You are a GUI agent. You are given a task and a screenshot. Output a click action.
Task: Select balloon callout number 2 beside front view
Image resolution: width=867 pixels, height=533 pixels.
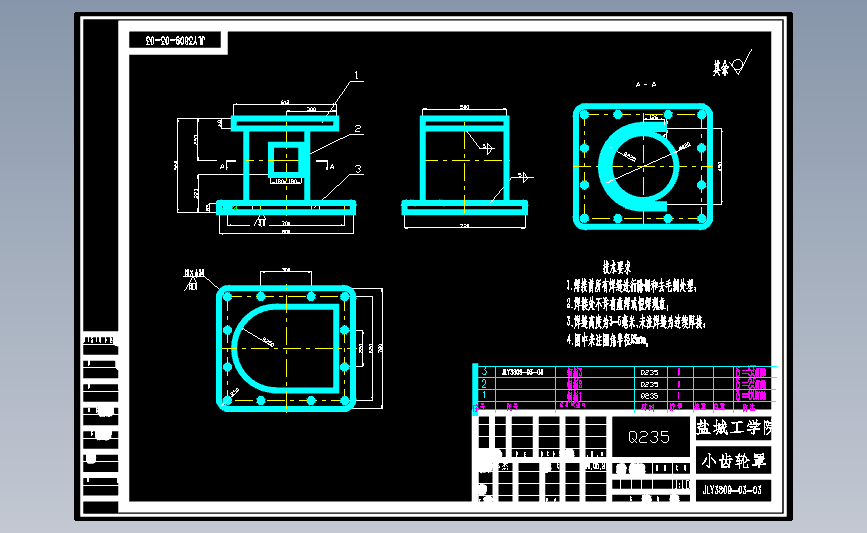358,128
